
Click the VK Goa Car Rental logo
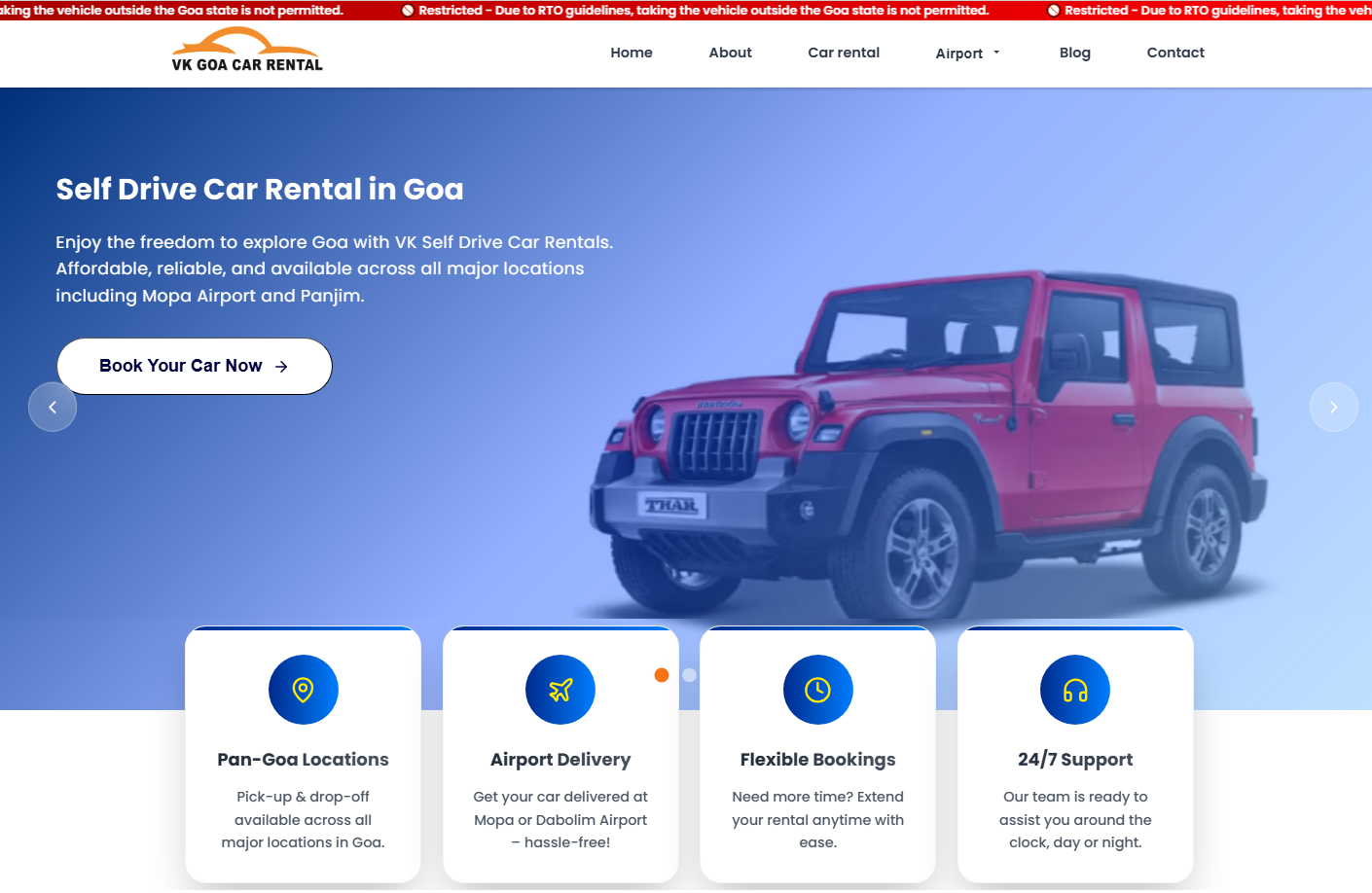coord(247,50)
